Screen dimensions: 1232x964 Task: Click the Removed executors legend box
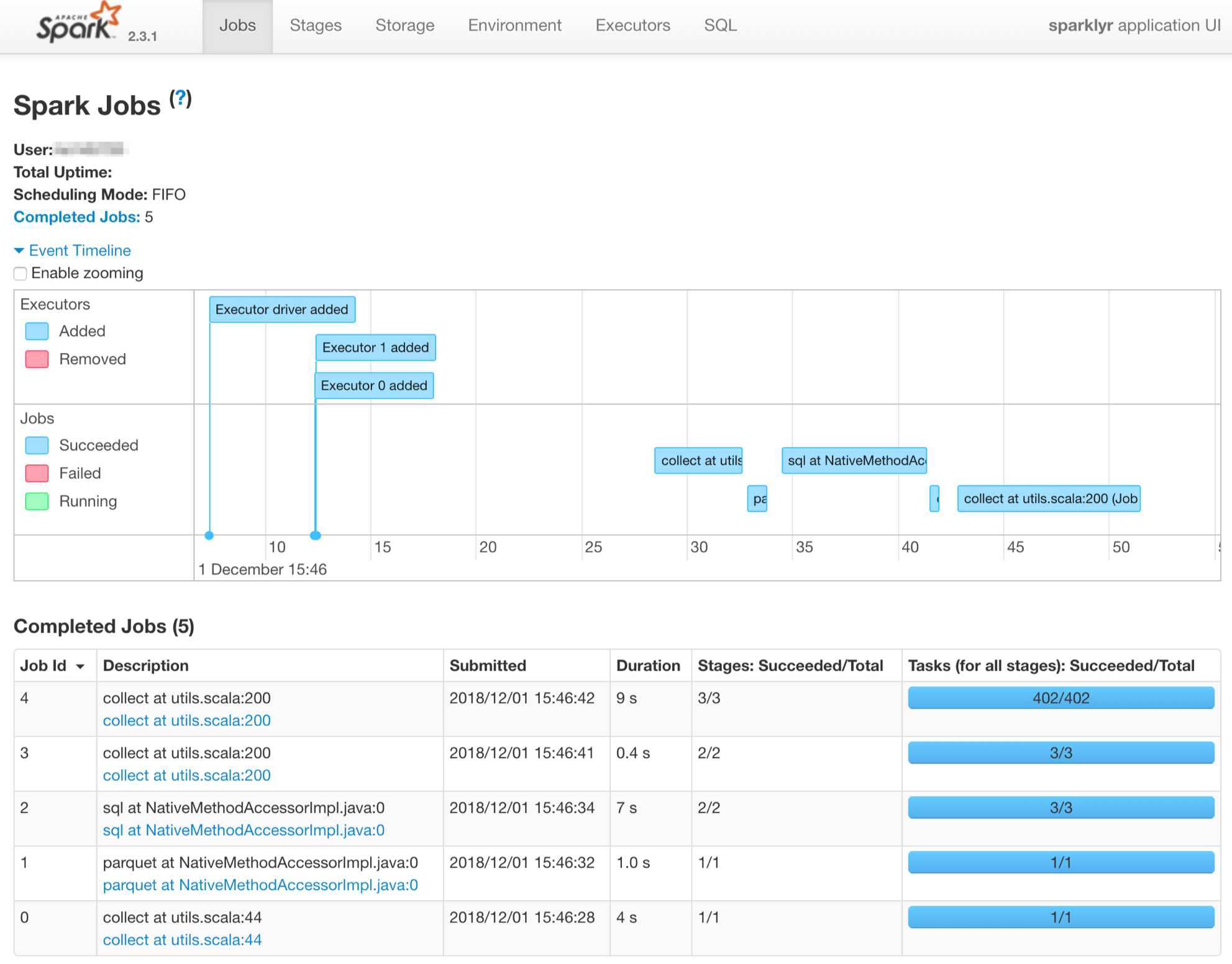37,359
